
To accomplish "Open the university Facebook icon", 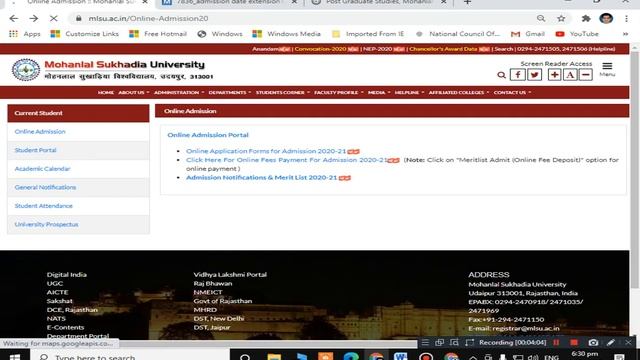I will tap(518, 75).
